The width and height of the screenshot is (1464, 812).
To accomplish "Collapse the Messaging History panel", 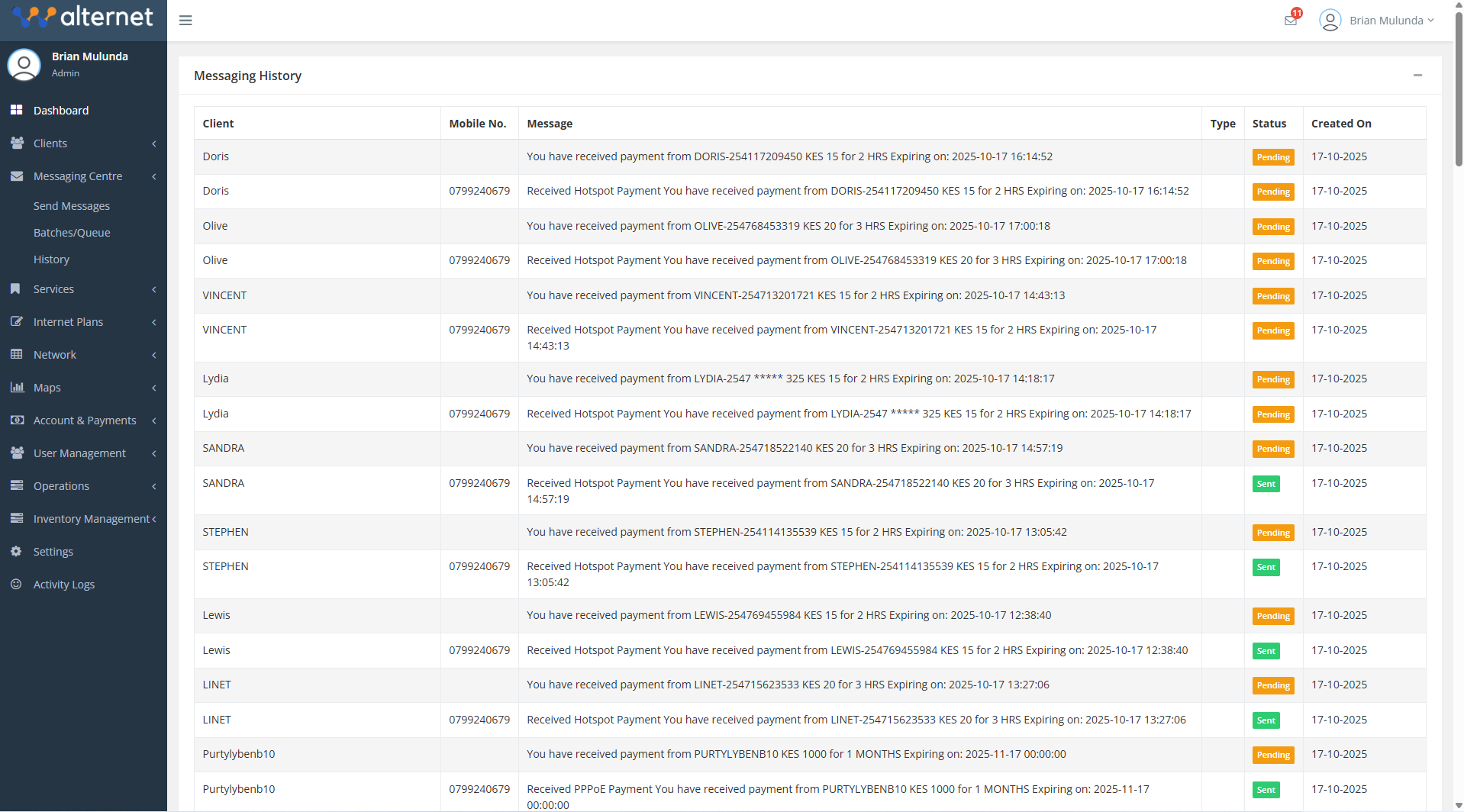I will (x=1417, y=75).
